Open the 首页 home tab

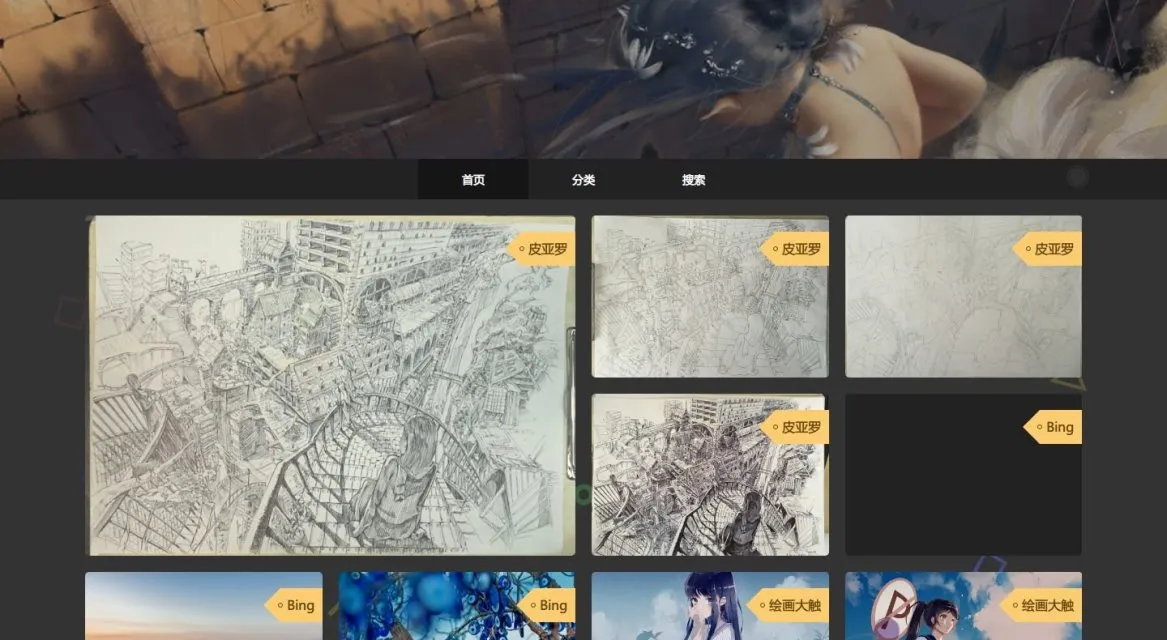click(x=473, y=180)
